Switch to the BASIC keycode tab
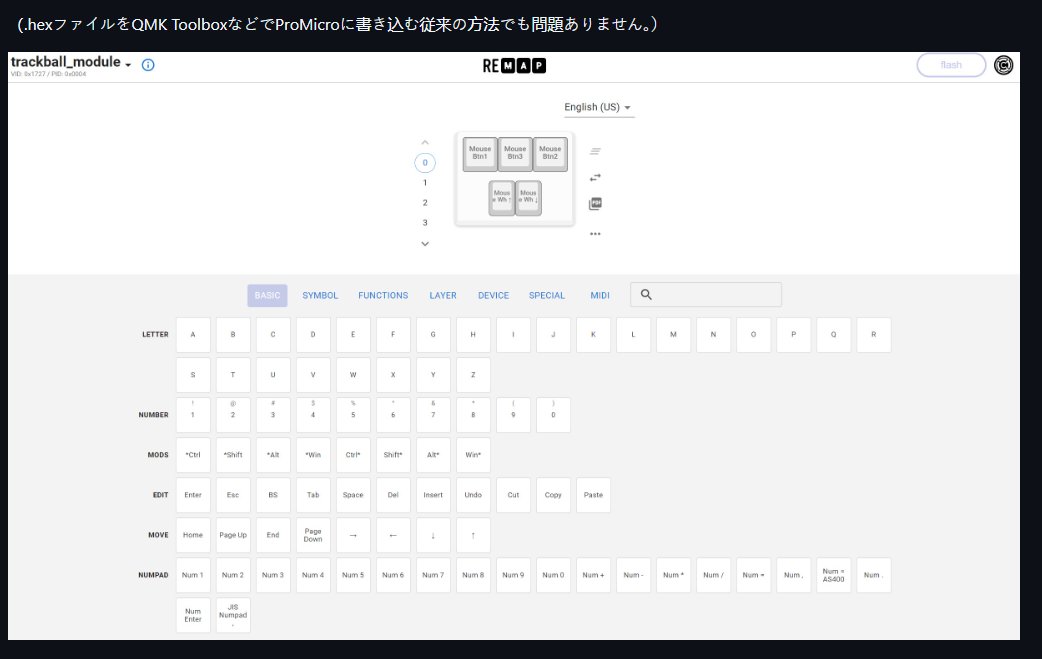The image size is (1042, 659). (x=267, y=296)
